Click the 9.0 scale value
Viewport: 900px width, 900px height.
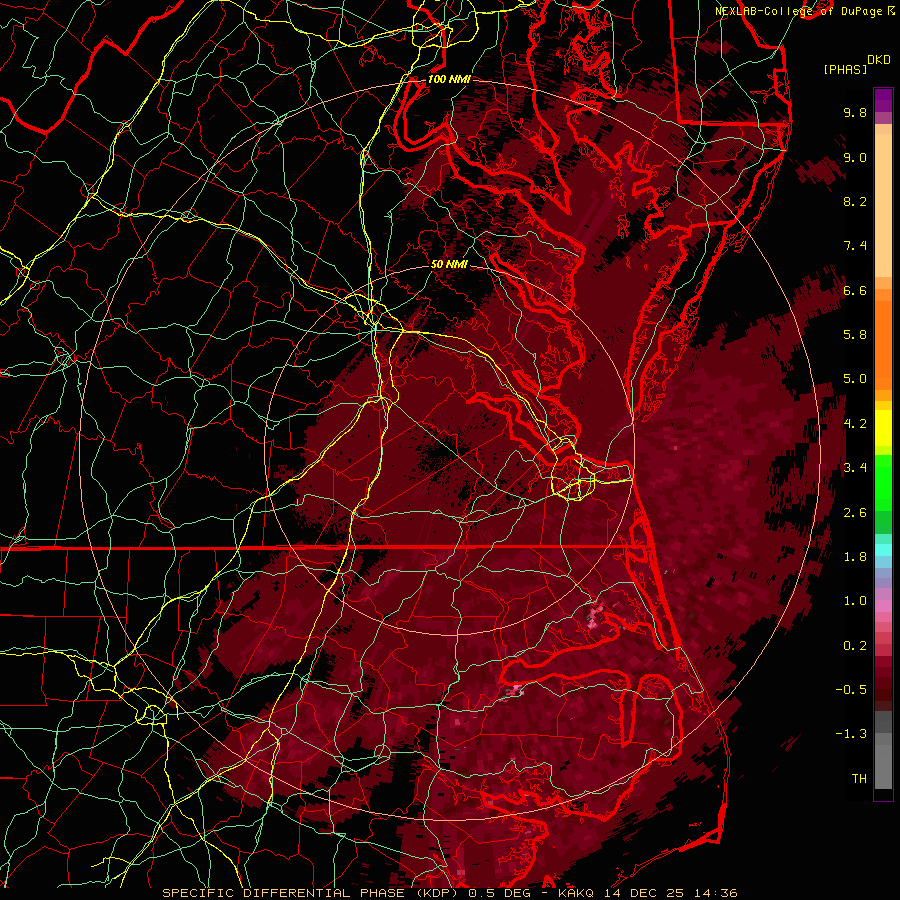coord(855,157)
